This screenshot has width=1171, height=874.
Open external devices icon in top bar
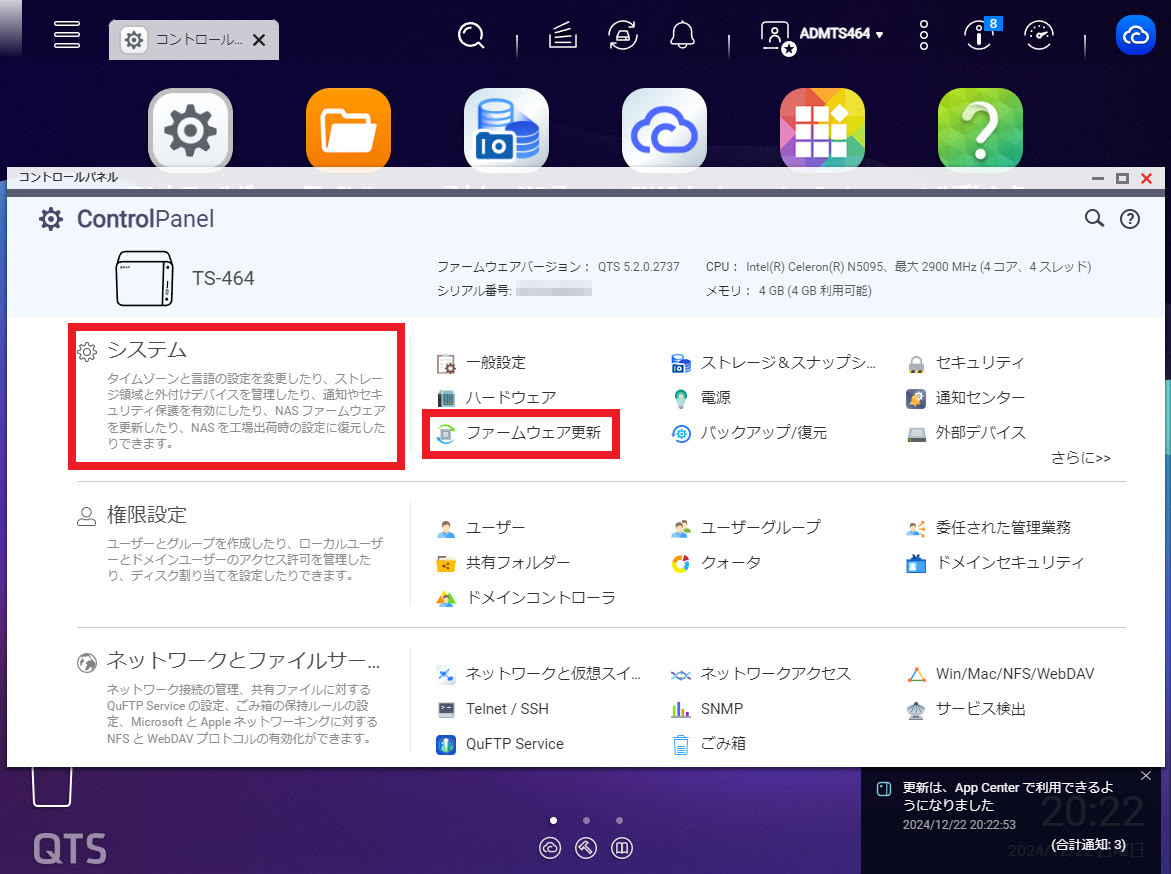[622, 35]
